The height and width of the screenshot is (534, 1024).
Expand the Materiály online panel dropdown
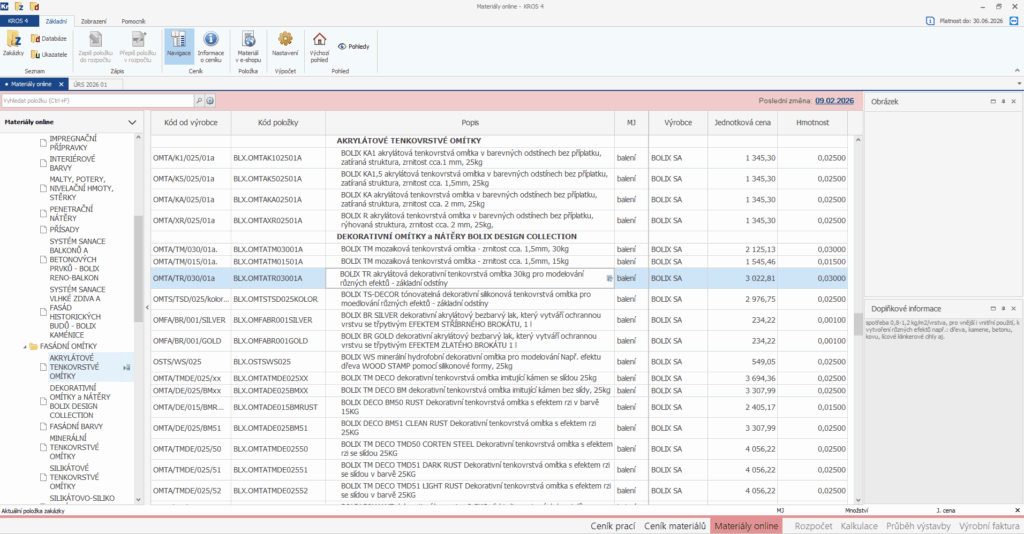click(132, 122)
